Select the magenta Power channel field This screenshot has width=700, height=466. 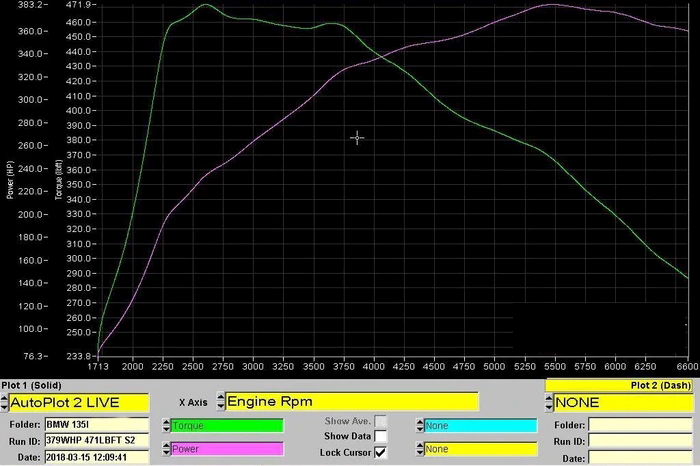tap(227, 450)
